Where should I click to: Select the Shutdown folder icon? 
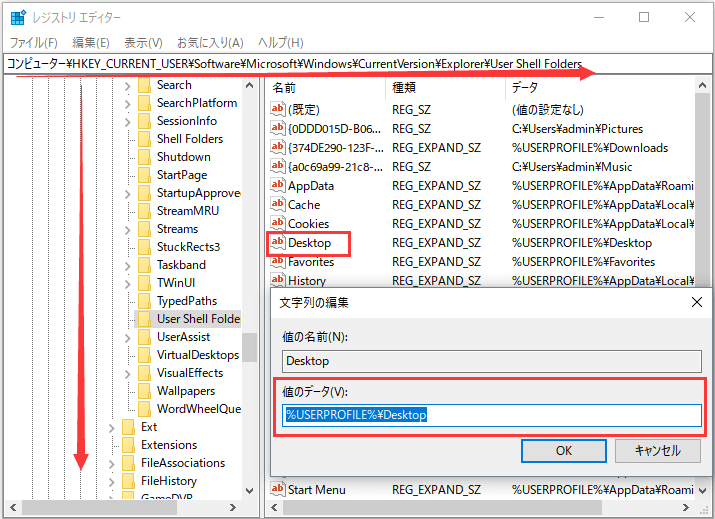click(144, 157)
